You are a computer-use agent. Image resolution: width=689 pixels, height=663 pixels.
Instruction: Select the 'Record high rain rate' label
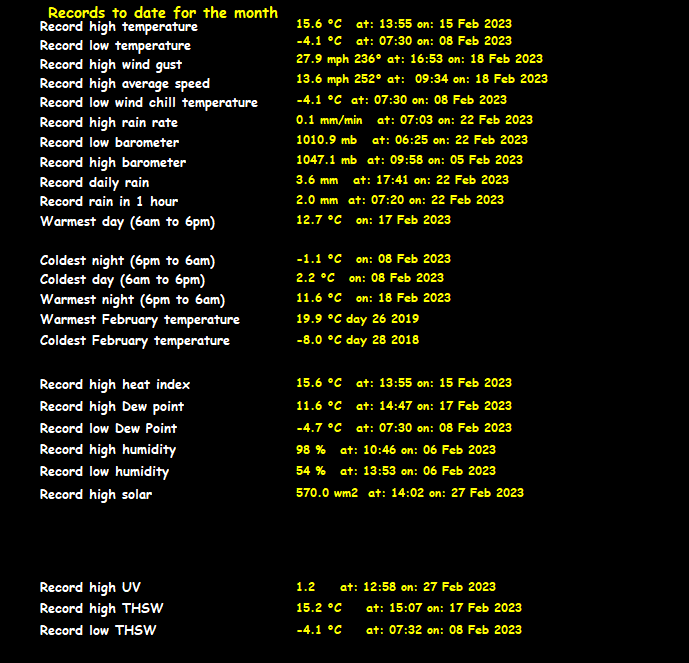(109, 123)
